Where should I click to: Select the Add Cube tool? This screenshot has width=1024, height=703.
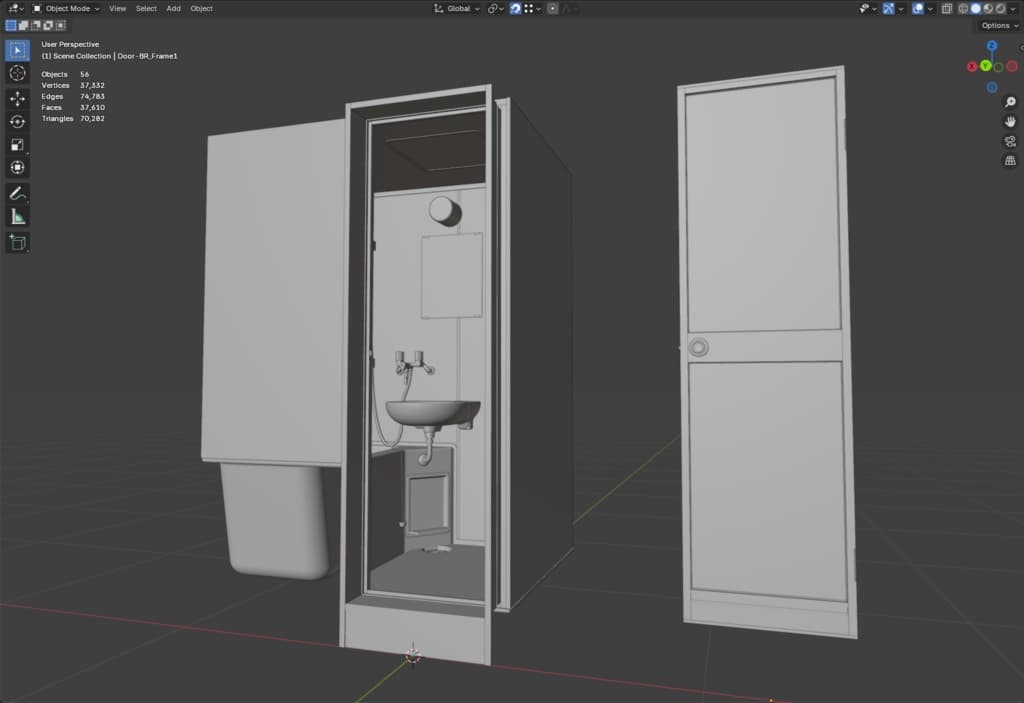(17, 242)
